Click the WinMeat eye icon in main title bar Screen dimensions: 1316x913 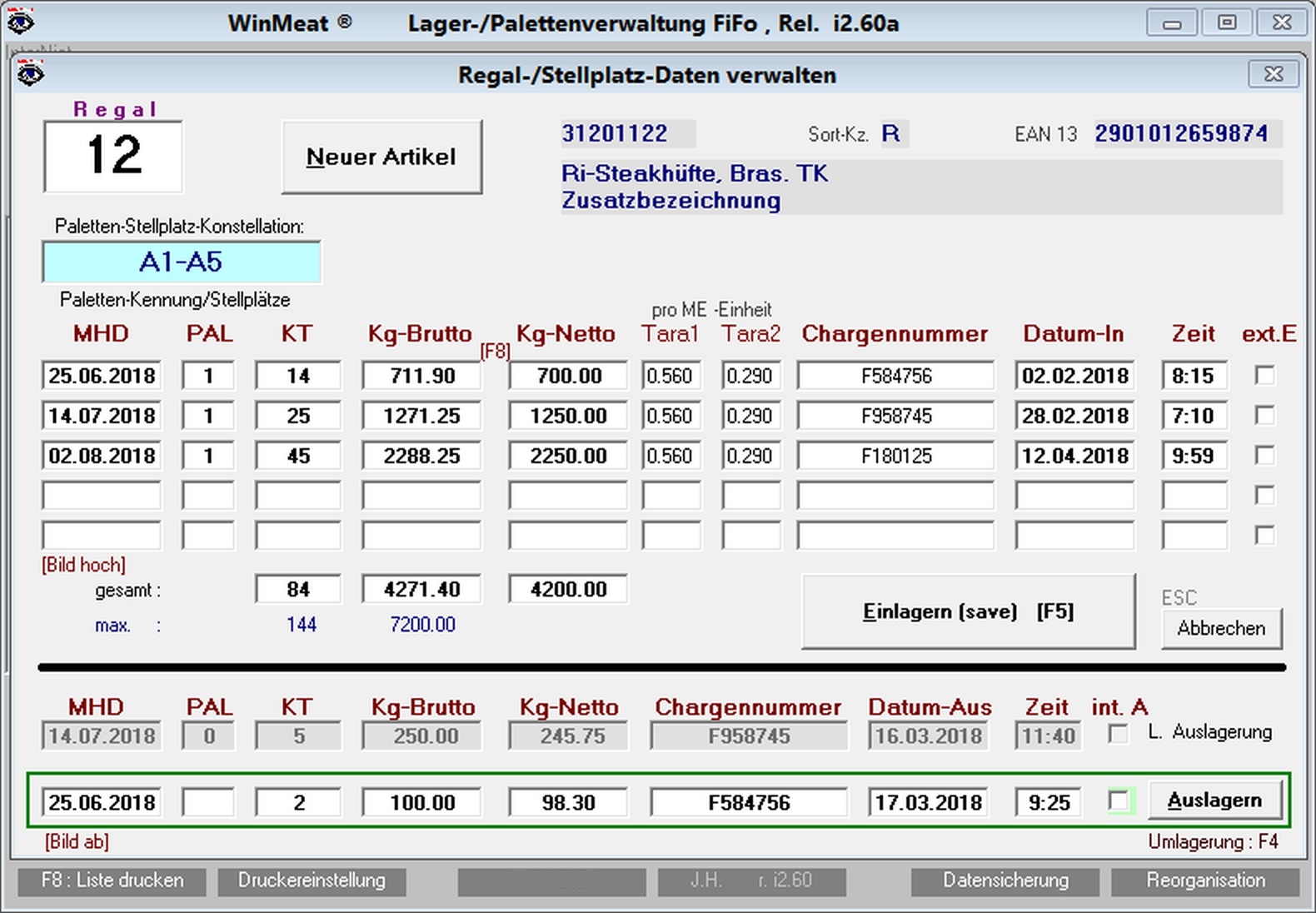(20, 22)
